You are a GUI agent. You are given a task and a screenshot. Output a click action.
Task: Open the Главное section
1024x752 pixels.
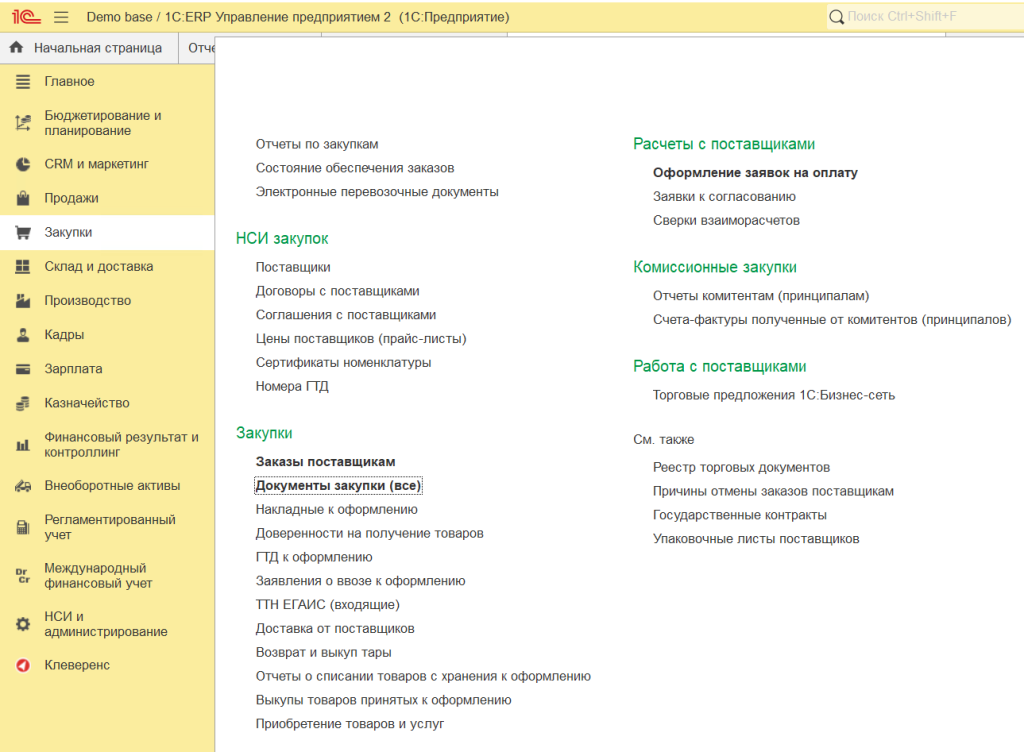click(x=107, y=82)
